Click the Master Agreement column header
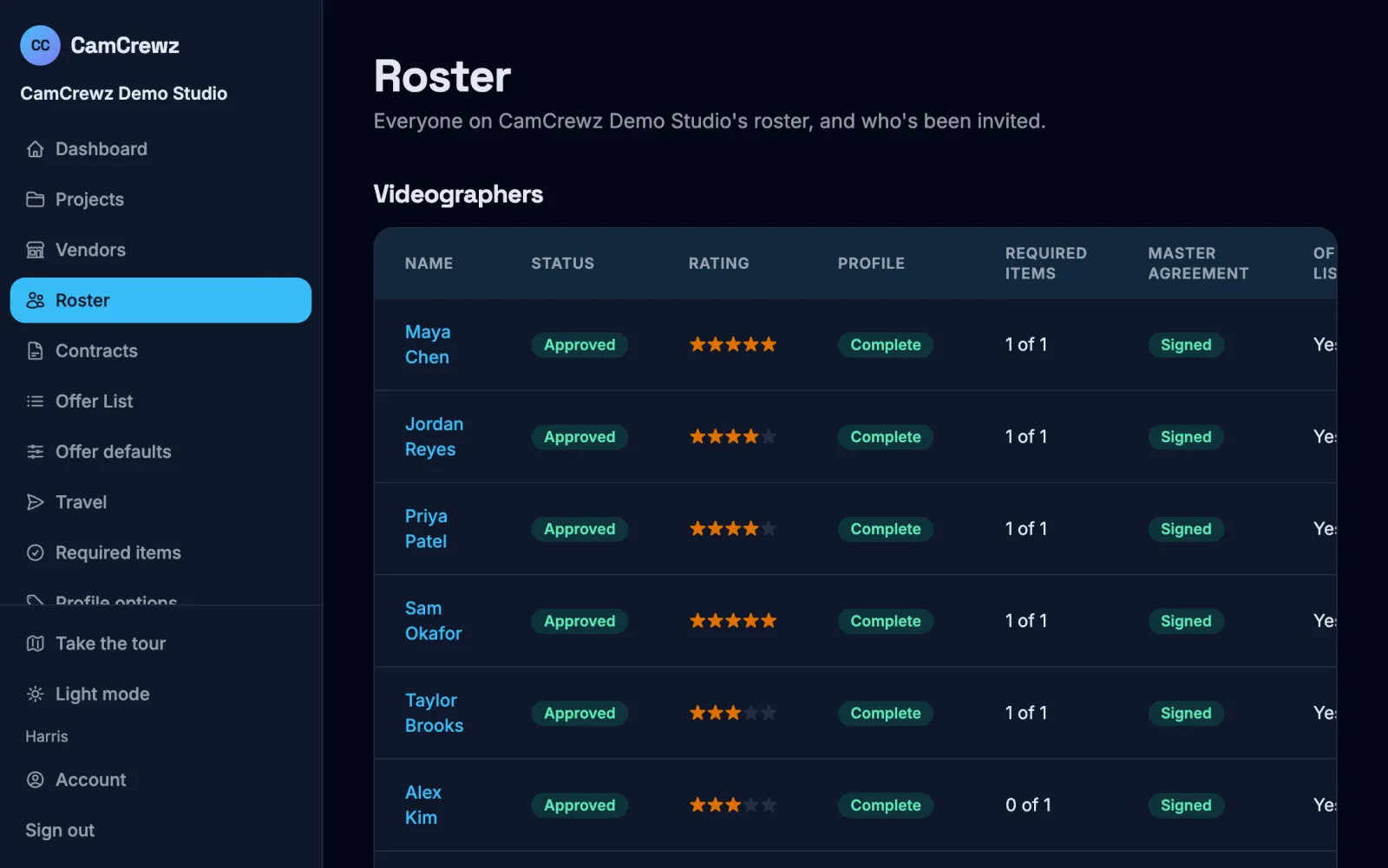The height and width of the screenshot is (868, 1388). point(1198,264)
